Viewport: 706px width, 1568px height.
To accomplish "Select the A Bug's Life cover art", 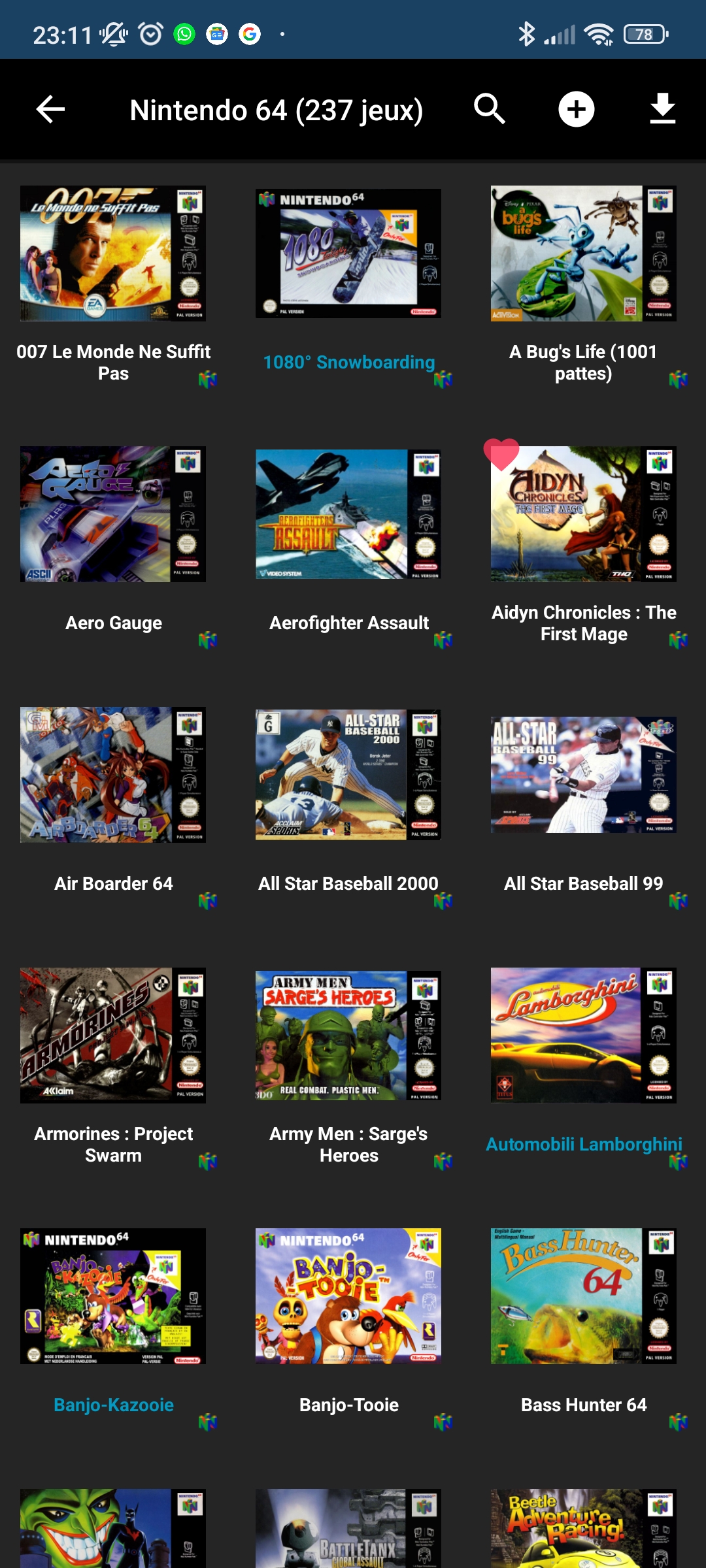I will [x=584, y=253].
